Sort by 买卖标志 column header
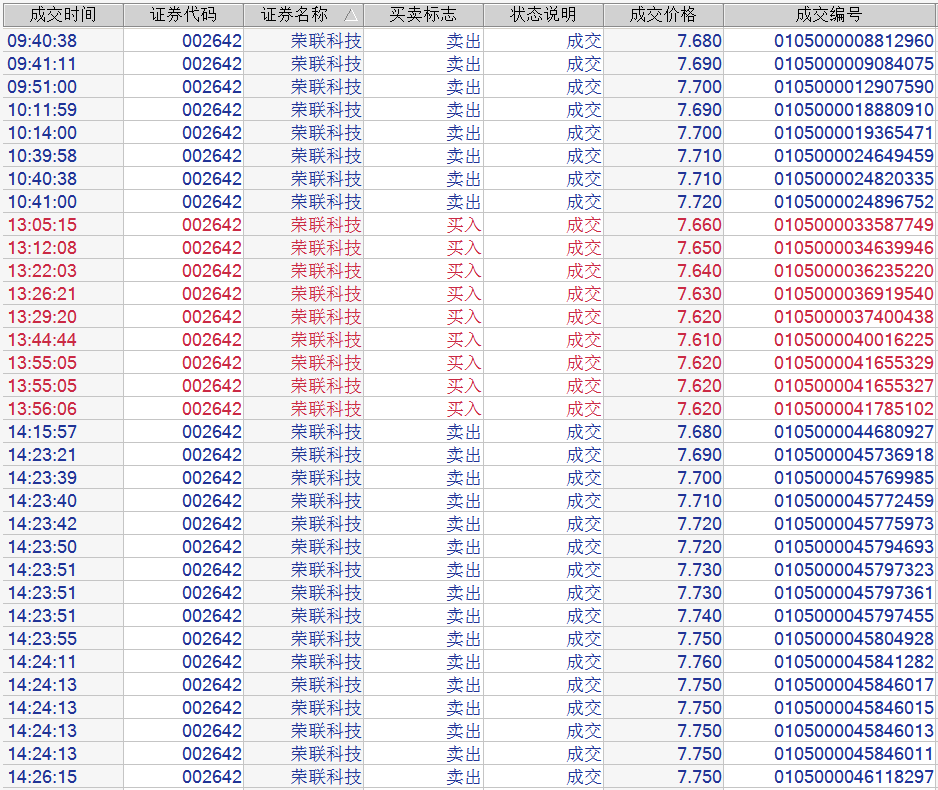 [424, 14]
